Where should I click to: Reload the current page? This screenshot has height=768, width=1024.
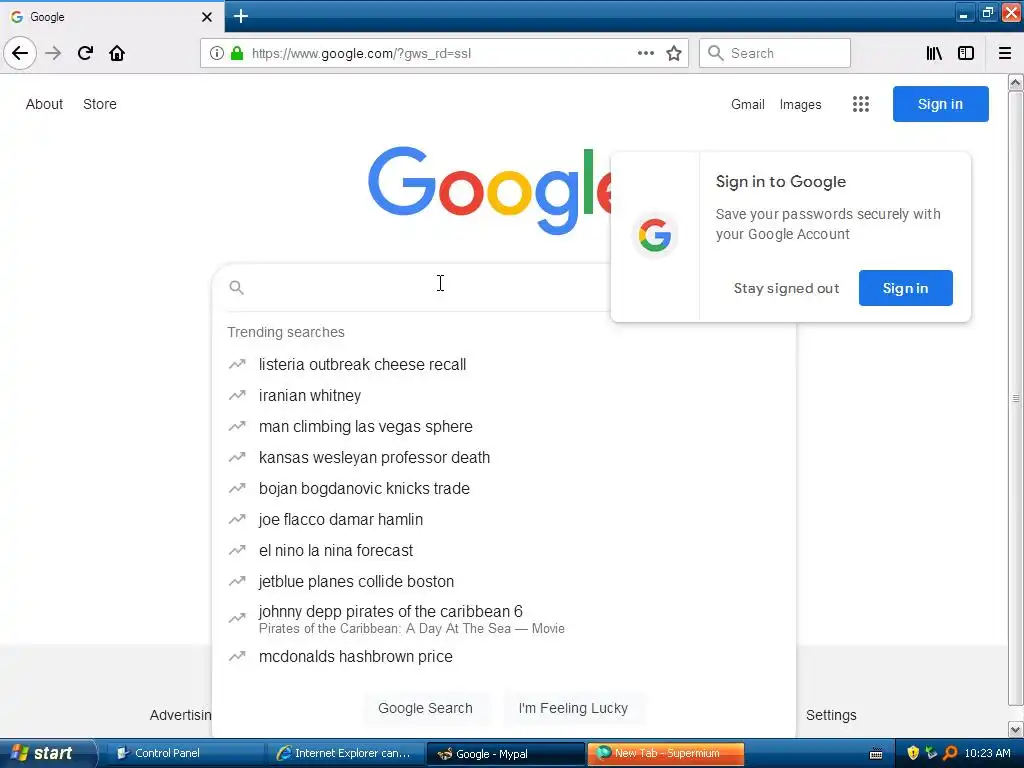(85, 53)
